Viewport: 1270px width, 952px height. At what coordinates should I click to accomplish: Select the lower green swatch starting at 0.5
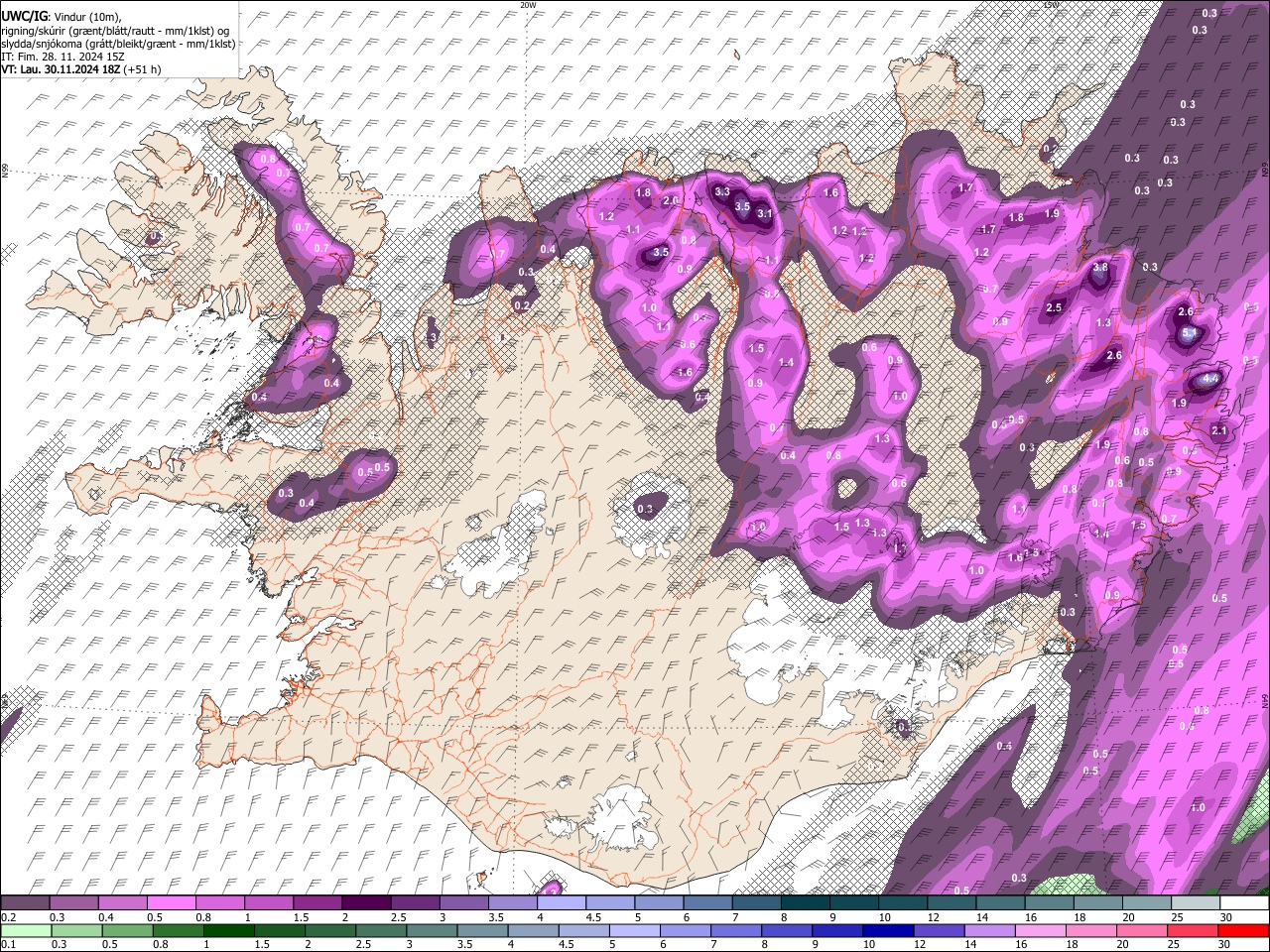pyautogui.click(x=127, y=931)
